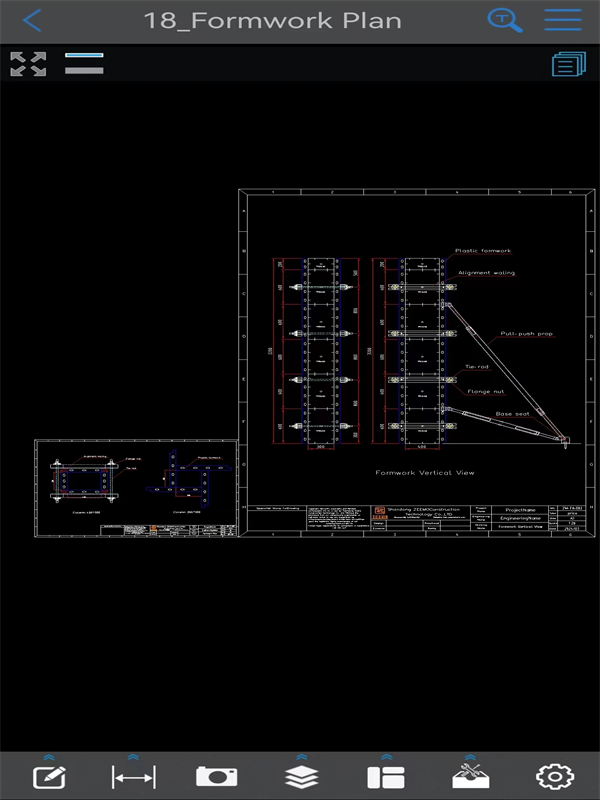
Task: Tap the "Formwork Vertical View" caption
Action: pos(424,472)
